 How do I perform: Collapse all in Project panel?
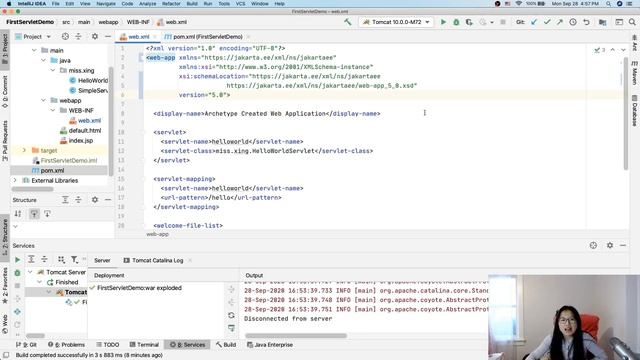[x=78, y=37]
